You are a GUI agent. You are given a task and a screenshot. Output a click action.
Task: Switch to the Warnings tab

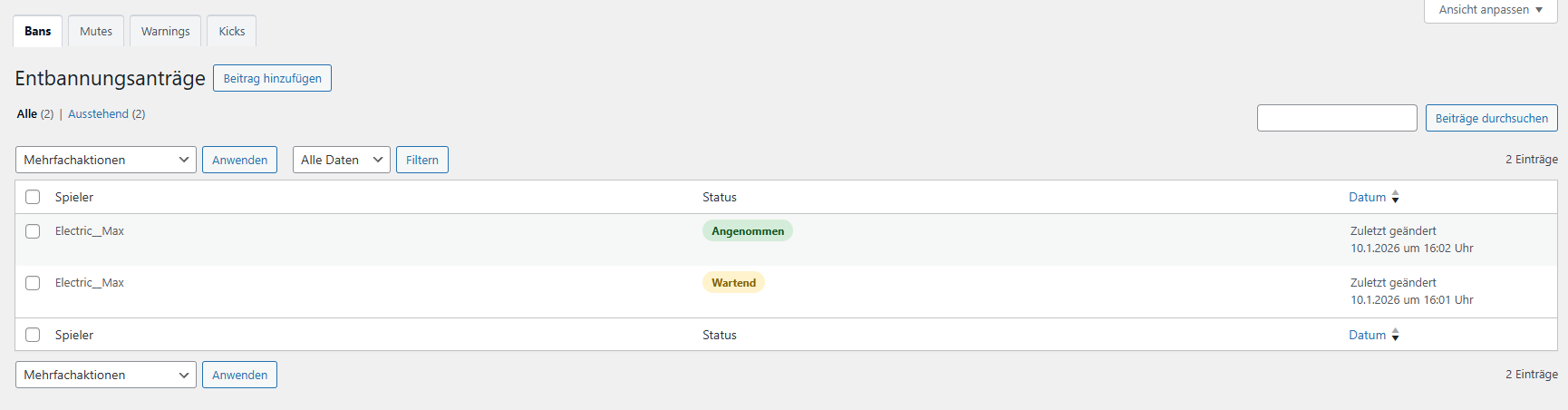[x=165, y=31]
